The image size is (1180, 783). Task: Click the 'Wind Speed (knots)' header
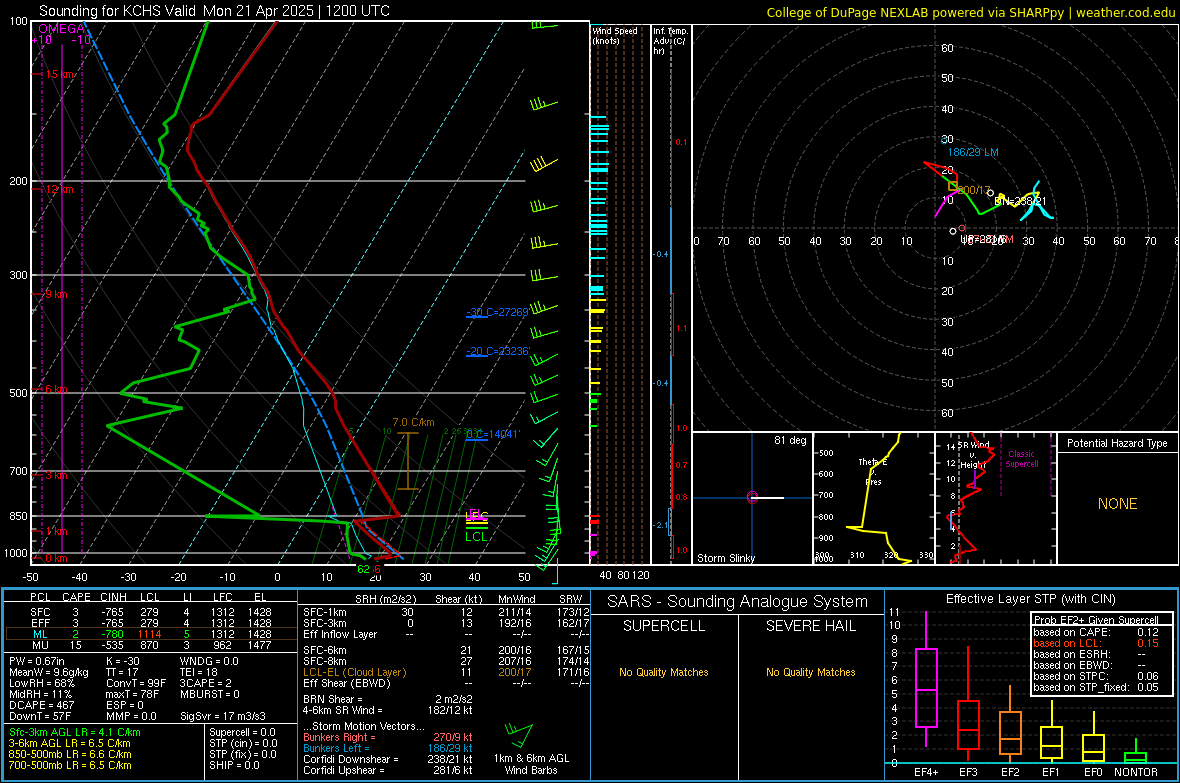click(x=615, y=35)
